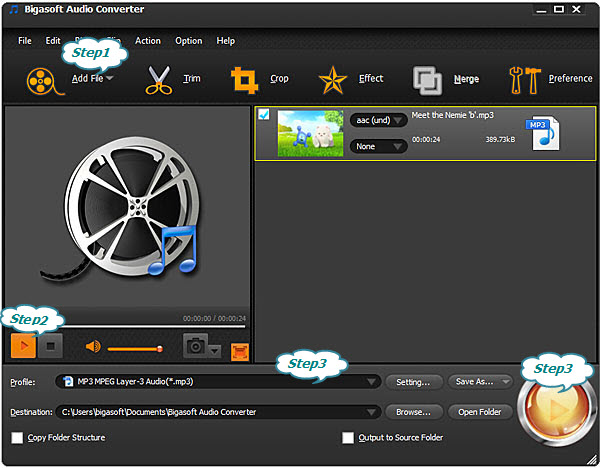Enable Output to Source Folder checkbox

[347, 438]
